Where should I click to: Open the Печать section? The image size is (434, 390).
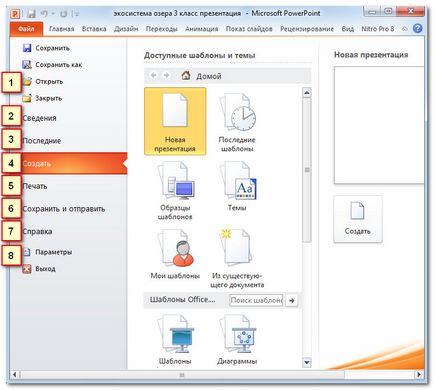point(35,186)
